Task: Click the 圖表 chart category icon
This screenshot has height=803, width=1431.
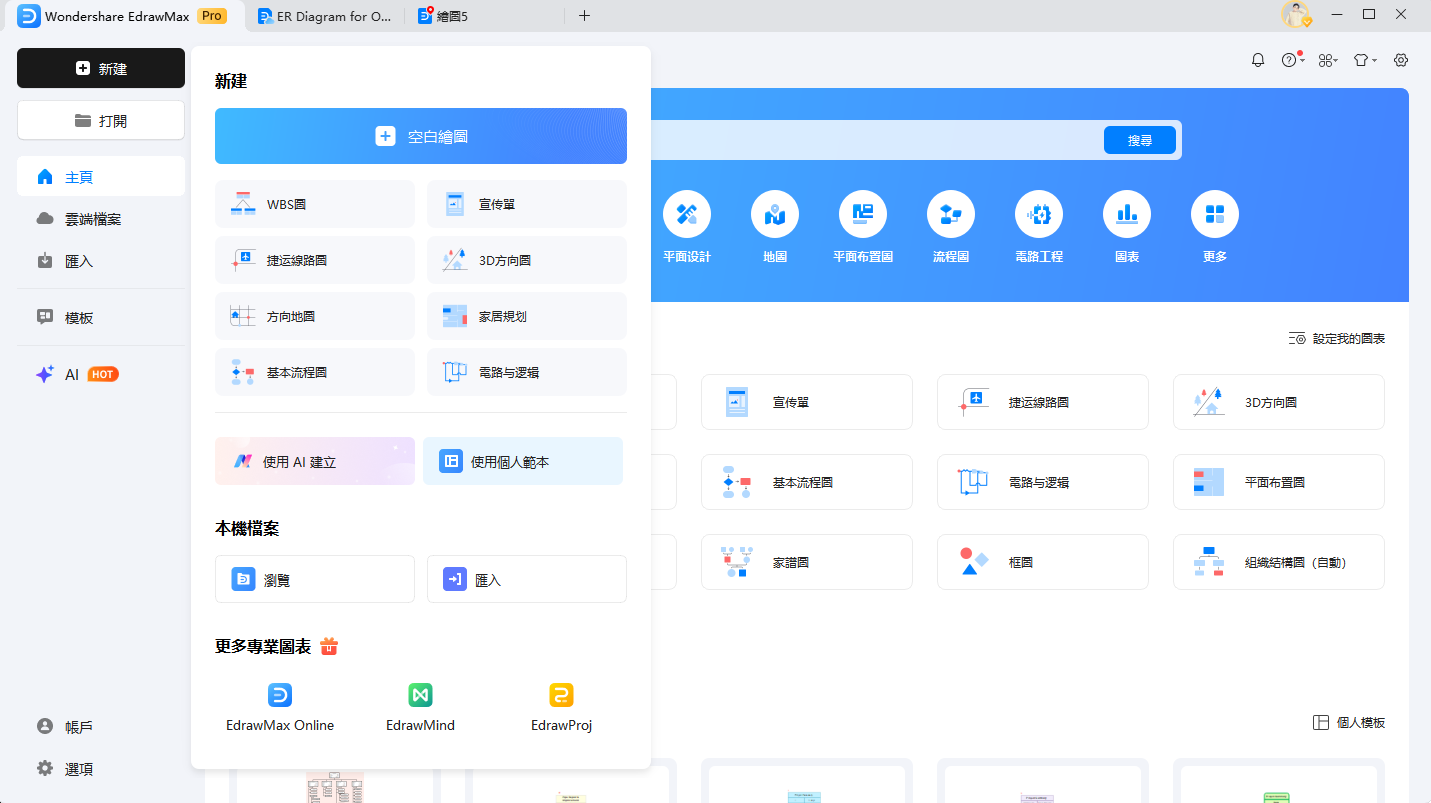Action: pos(1127,214)
